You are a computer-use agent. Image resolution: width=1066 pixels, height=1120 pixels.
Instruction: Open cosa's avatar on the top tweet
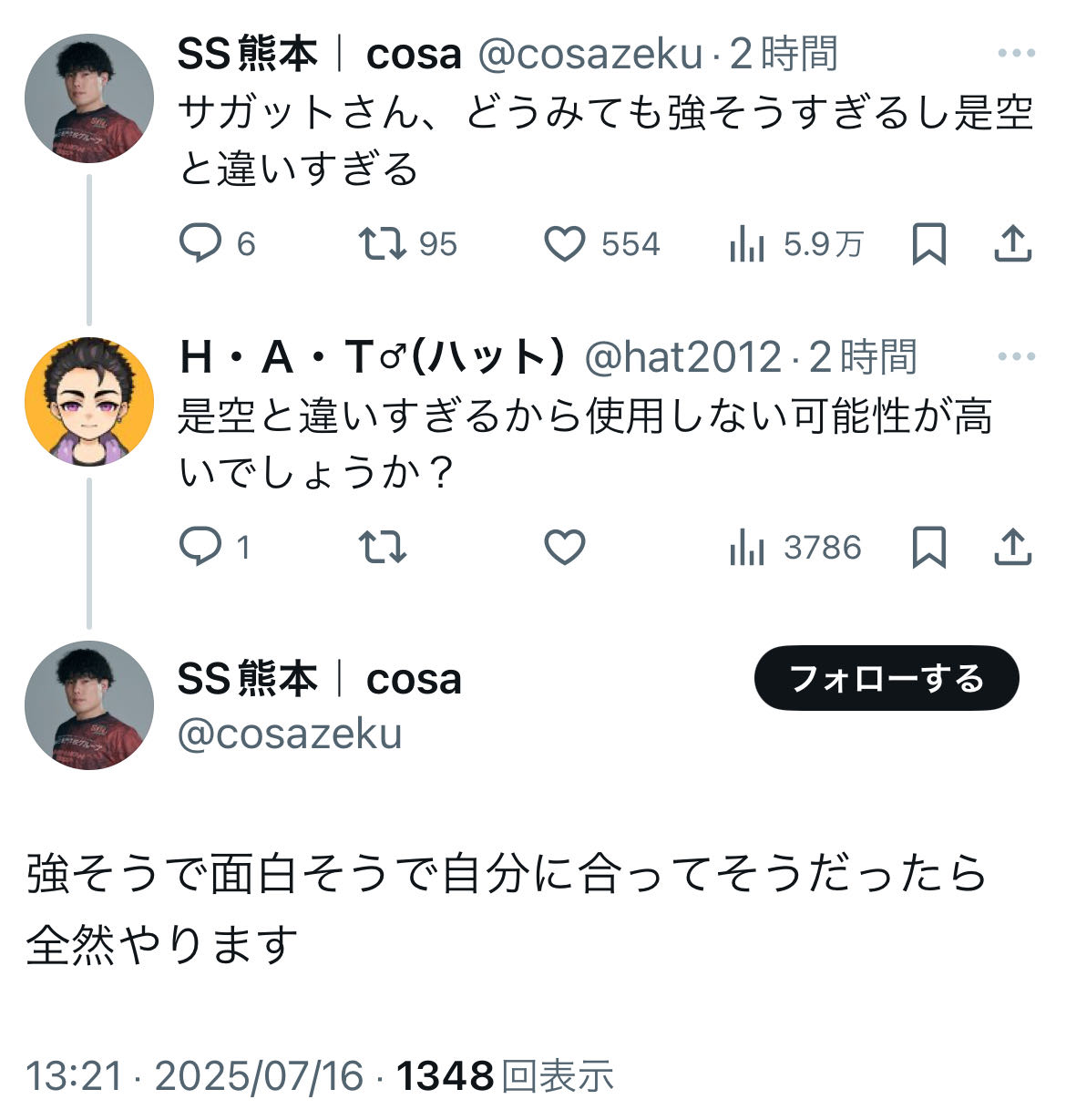click(x=88, y=98)
